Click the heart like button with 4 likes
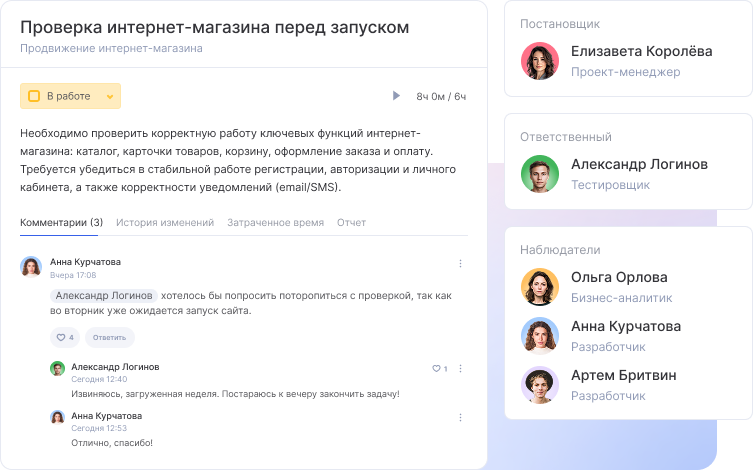This screenshot has width=753, height=470. [x=65, y=337]
